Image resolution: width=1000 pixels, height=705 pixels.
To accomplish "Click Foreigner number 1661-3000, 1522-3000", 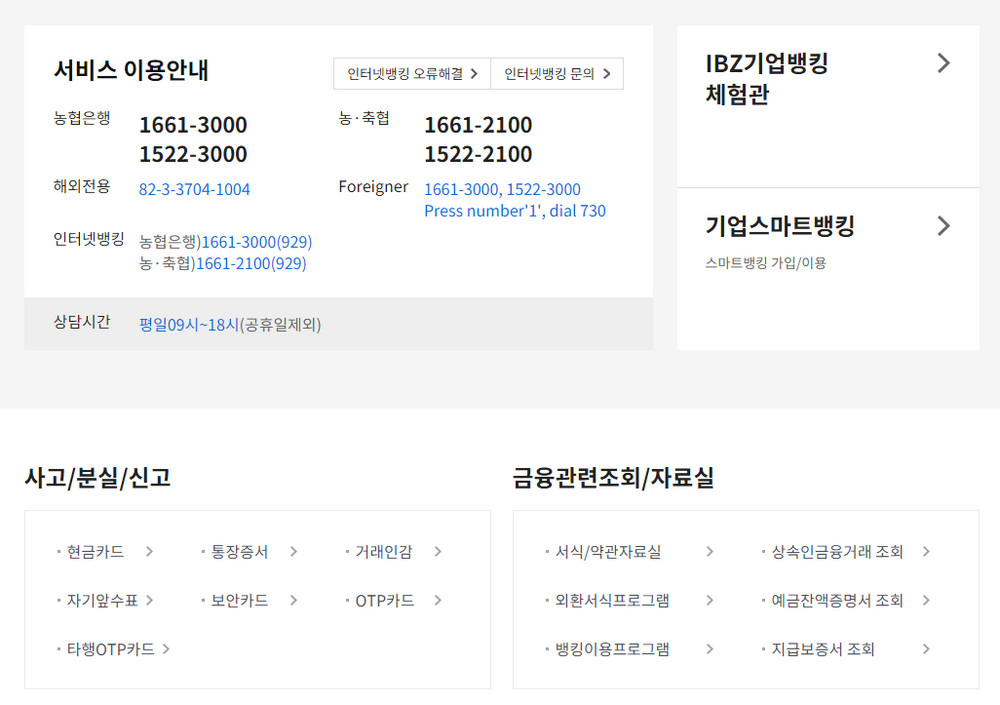I will click(x=503, y=189).
